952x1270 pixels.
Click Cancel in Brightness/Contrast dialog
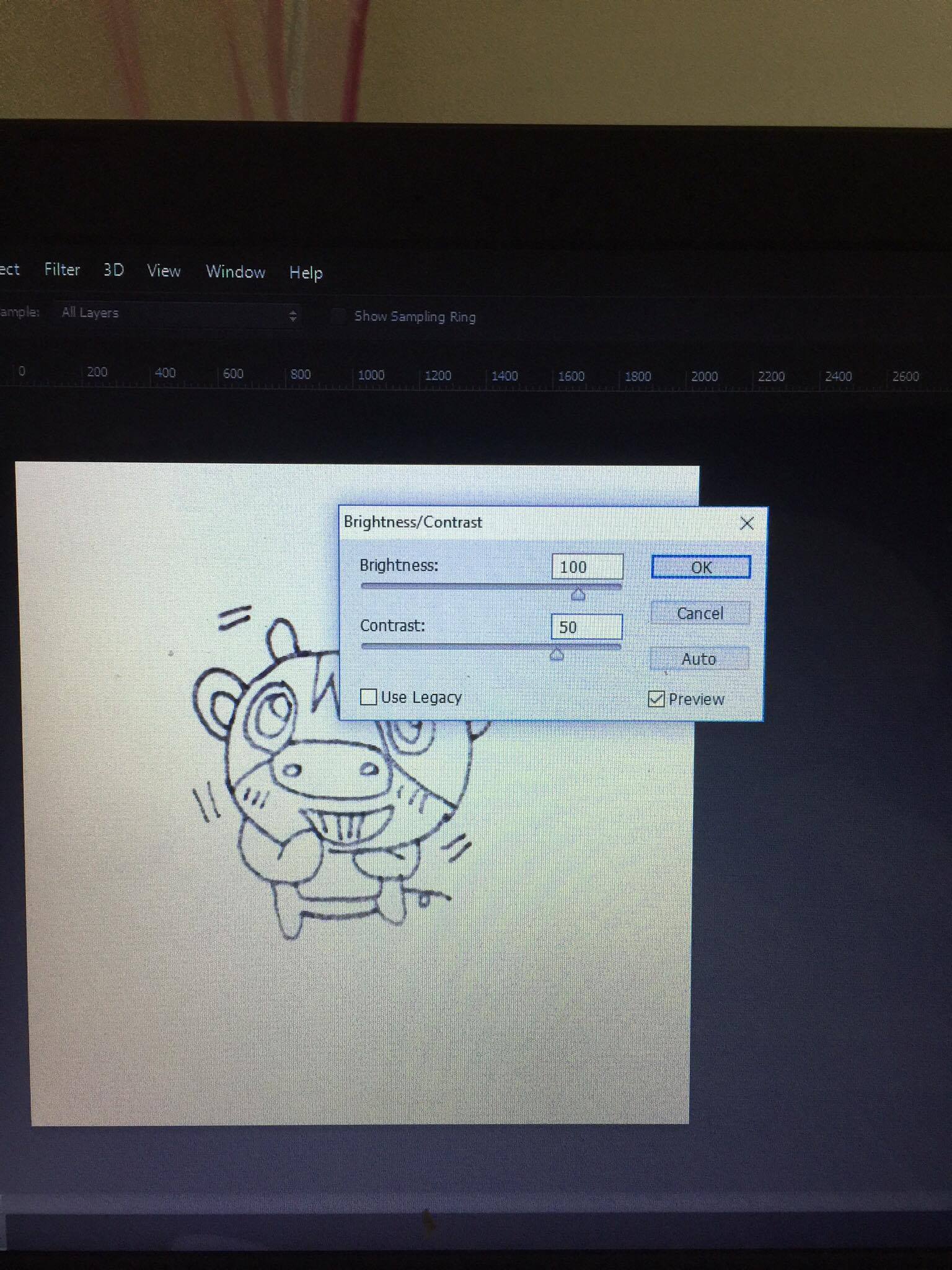pyautogui.click(x=700, y=613)
